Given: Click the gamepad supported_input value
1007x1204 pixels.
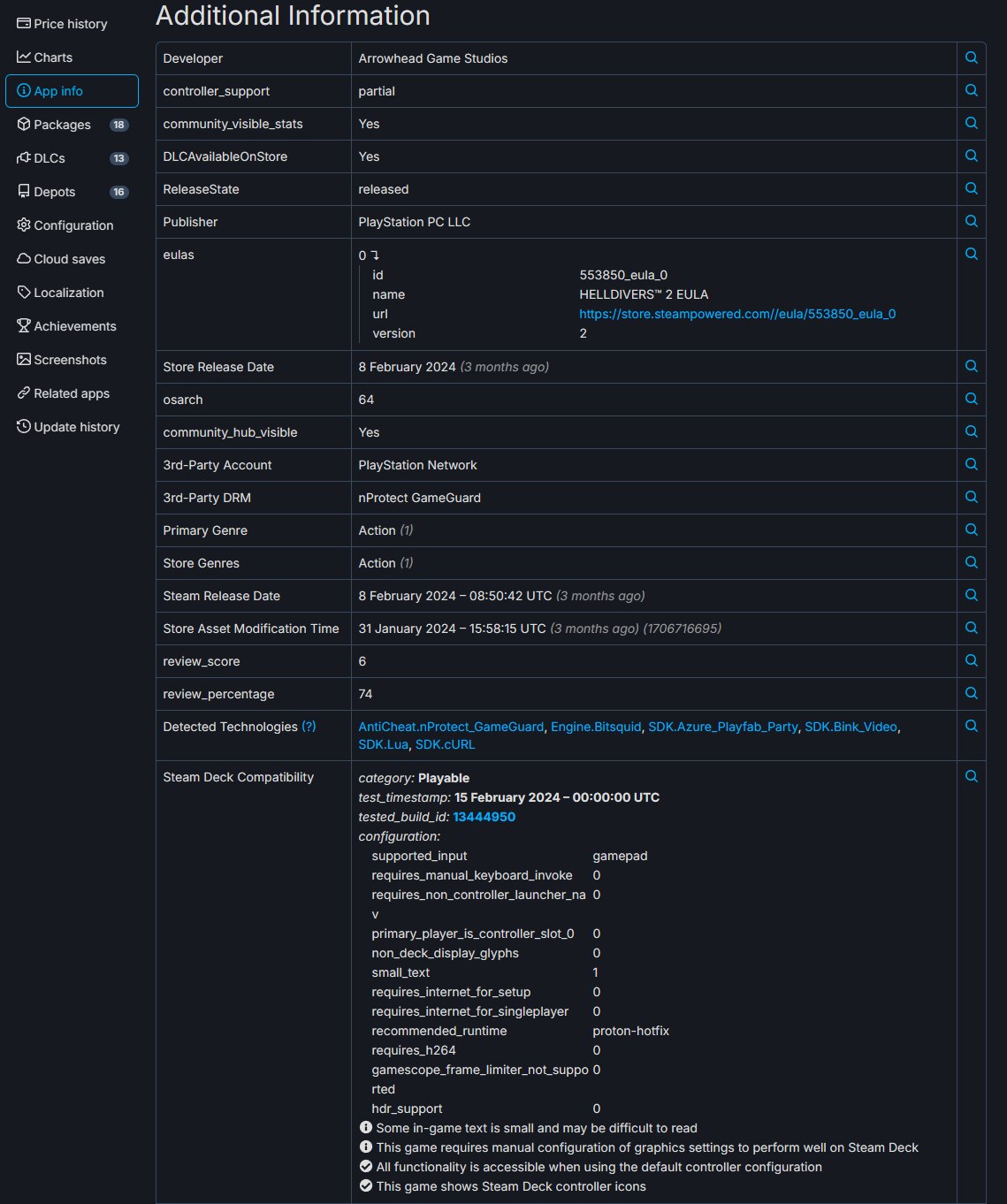Looking at the screenshot, I should [x=620, y=856].
